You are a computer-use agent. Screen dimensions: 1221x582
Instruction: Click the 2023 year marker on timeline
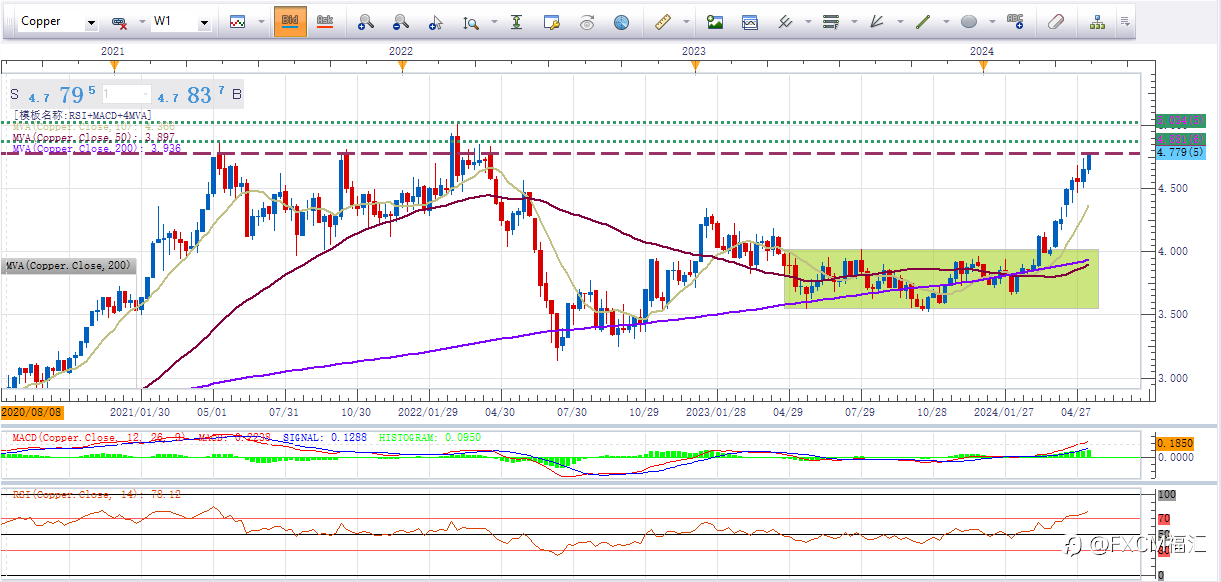tap(694, 51)
